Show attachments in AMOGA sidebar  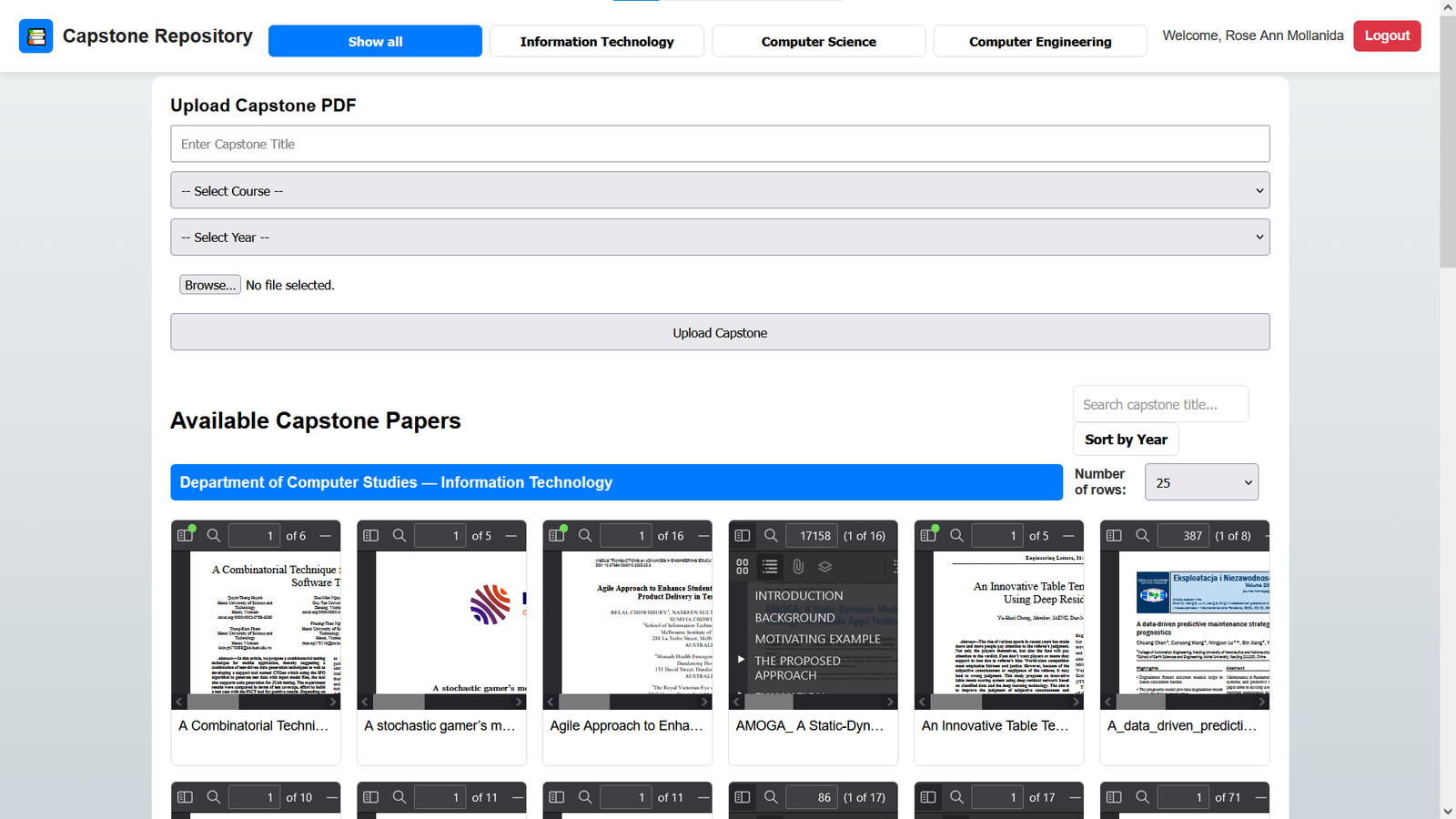(798, 567)
